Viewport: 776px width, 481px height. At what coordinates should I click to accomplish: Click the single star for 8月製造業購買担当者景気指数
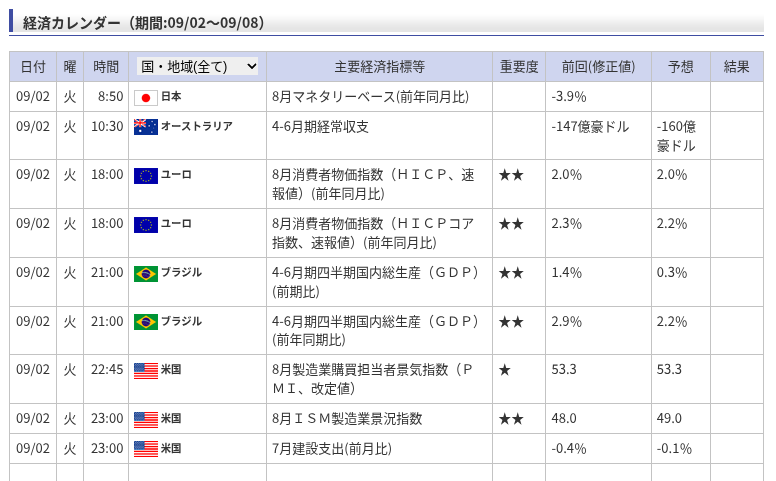point(505,370)
